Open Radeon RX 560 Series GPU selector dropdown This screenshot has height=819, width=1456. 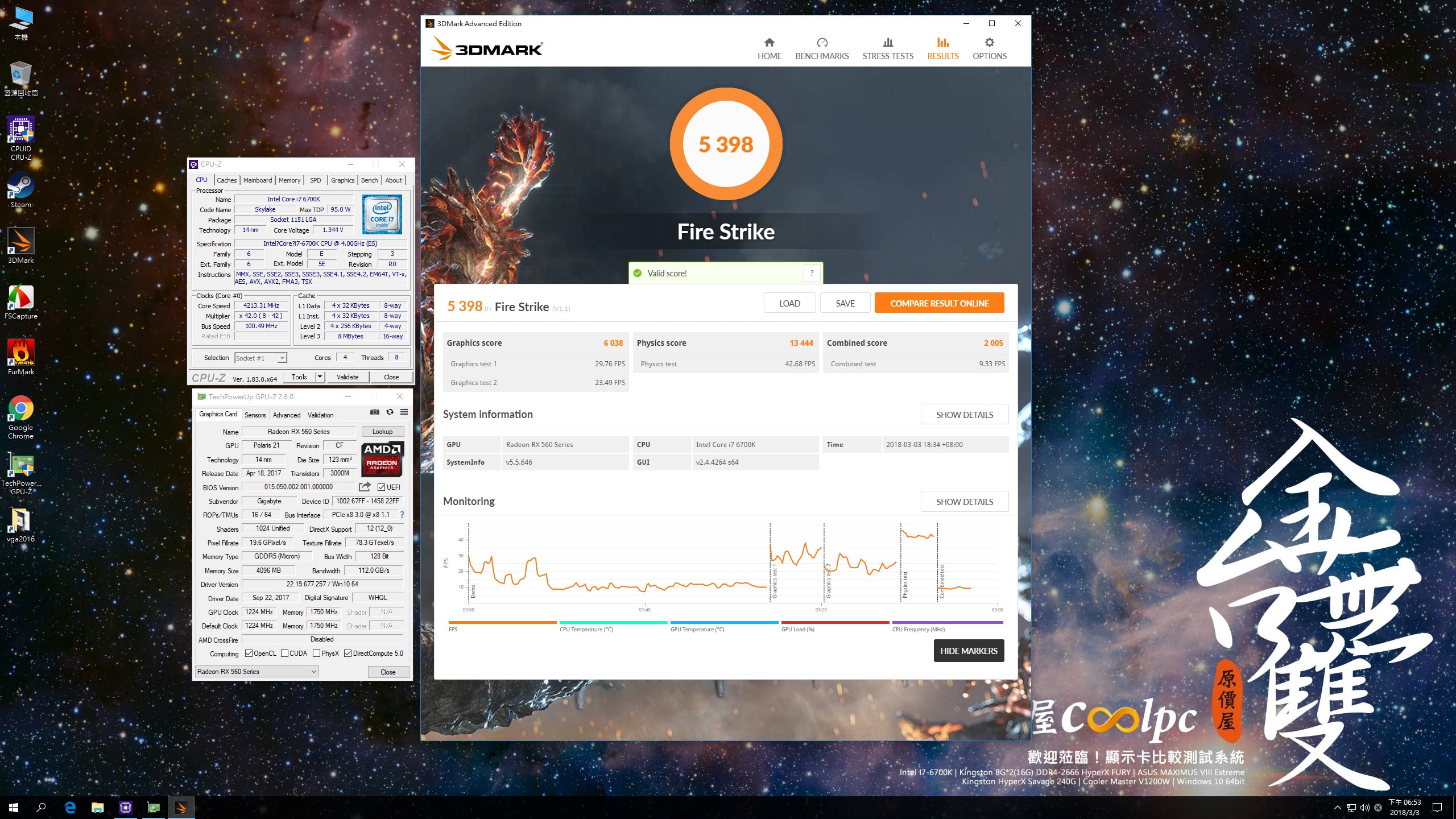[257, 672]
